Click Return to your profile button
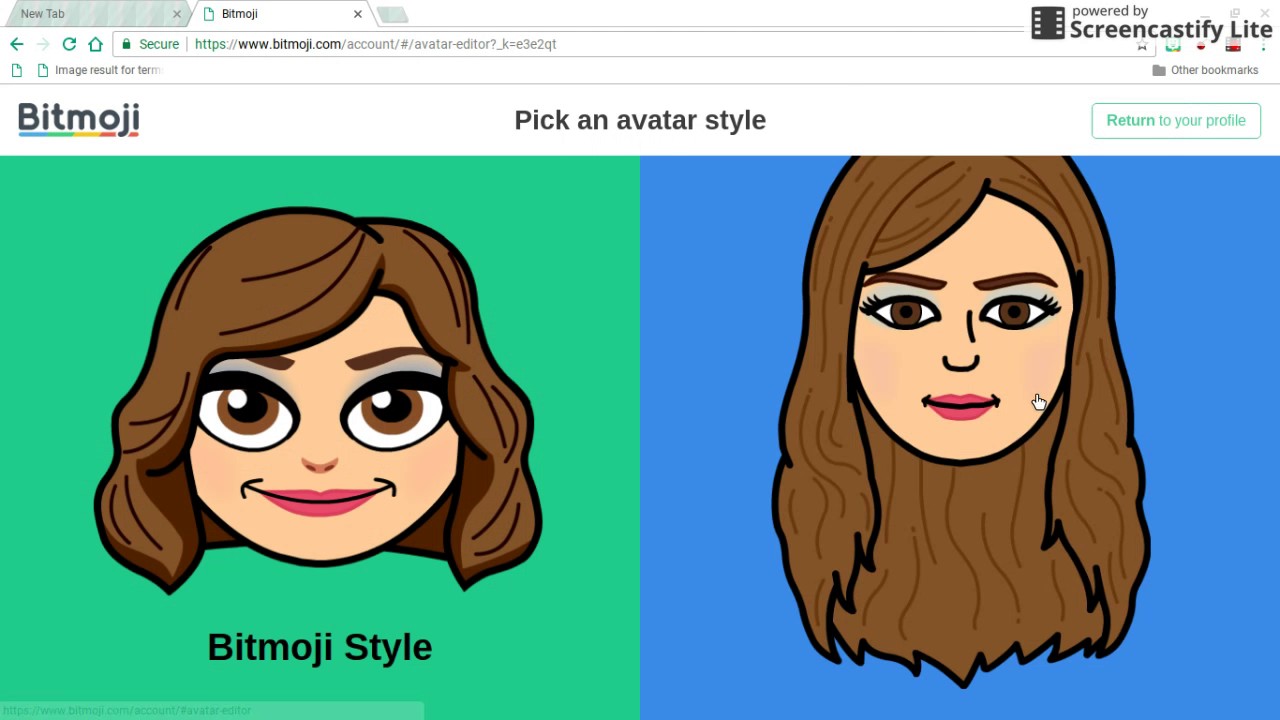 (x=1176, y=120)
